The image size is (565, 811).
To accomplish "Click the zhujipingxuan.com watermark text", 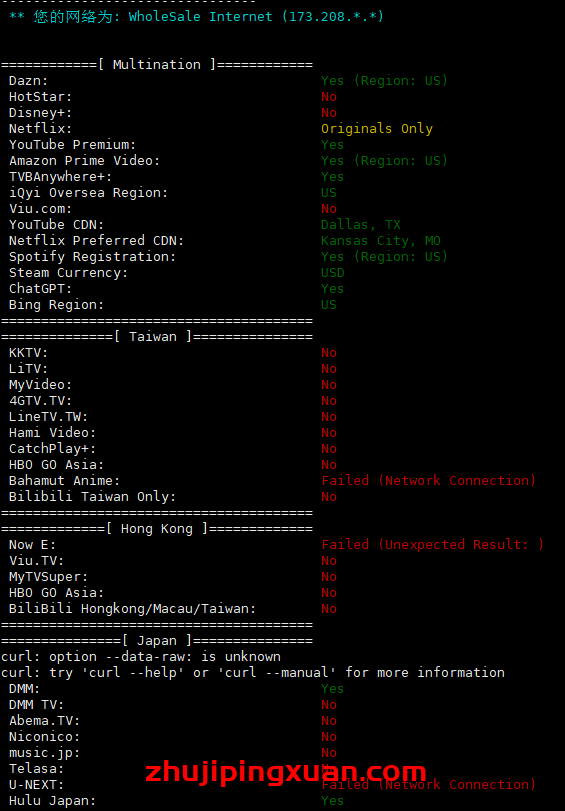I will click(286, 773).
